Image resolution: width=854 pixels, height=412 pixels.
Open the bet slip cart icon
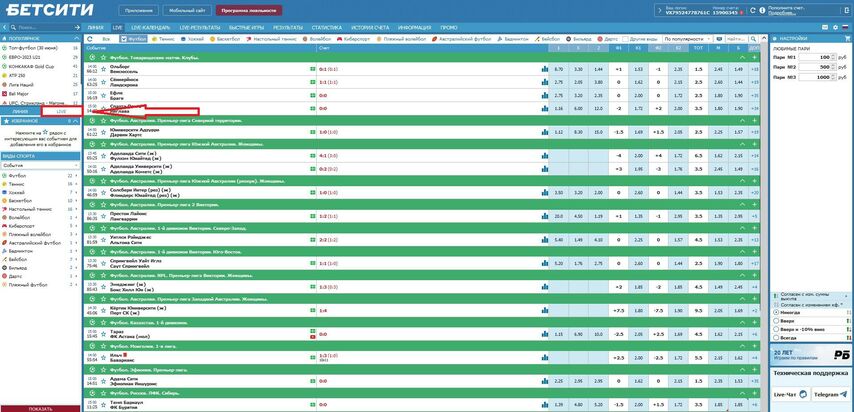point(847,39)
